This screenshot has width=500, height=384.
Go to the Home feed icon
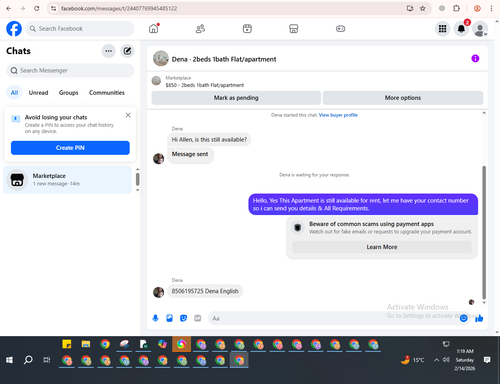click(154, 29)
